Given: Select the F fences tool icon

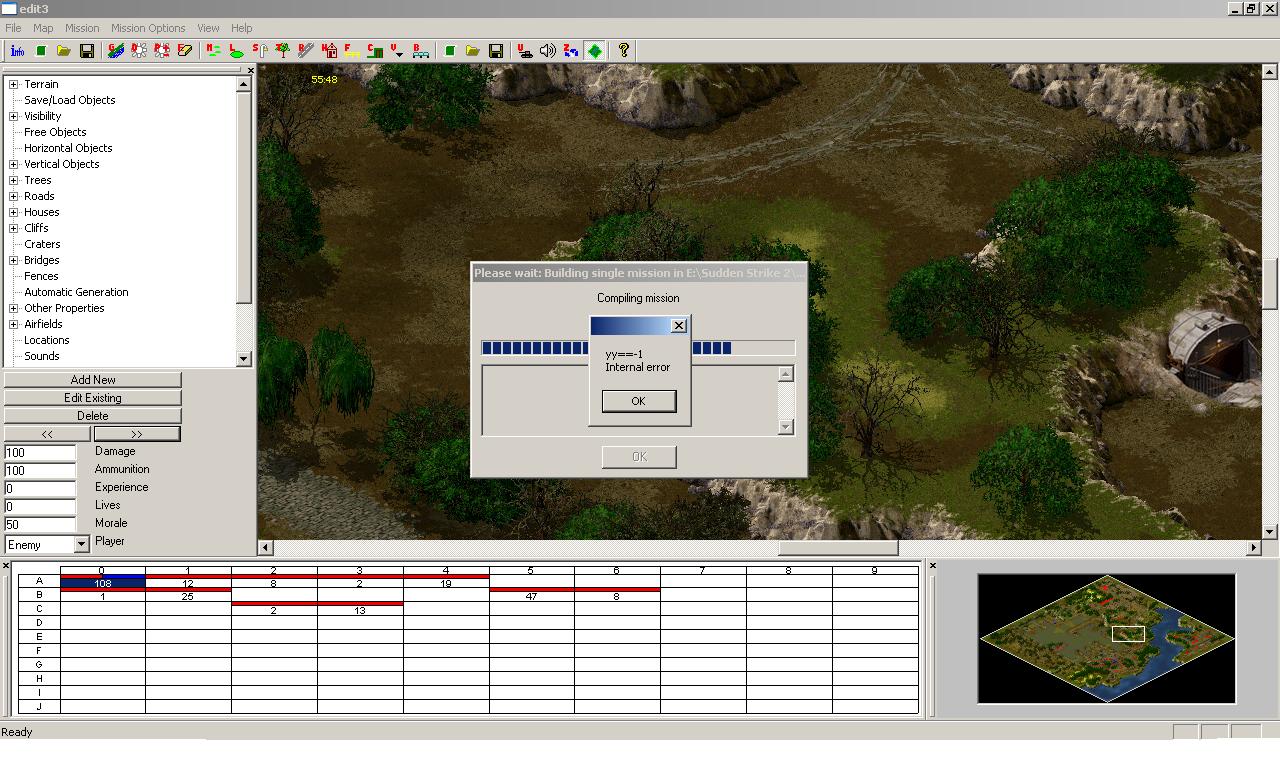Looking at the screenshot, I should [x=352, y=50].
